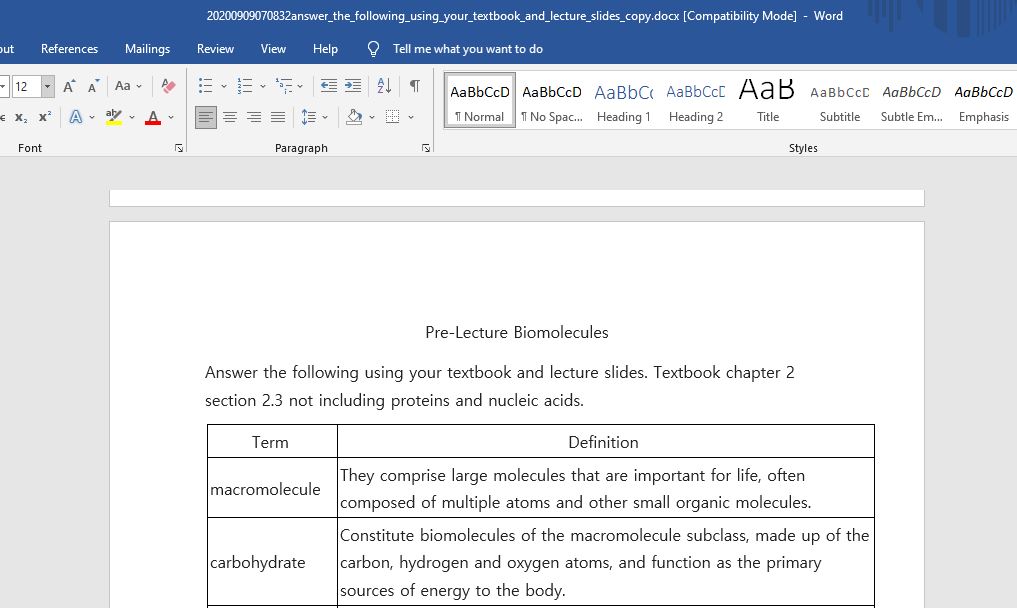Open the Help tab
The image size is (1017, 608).
(x=325, y=49)
